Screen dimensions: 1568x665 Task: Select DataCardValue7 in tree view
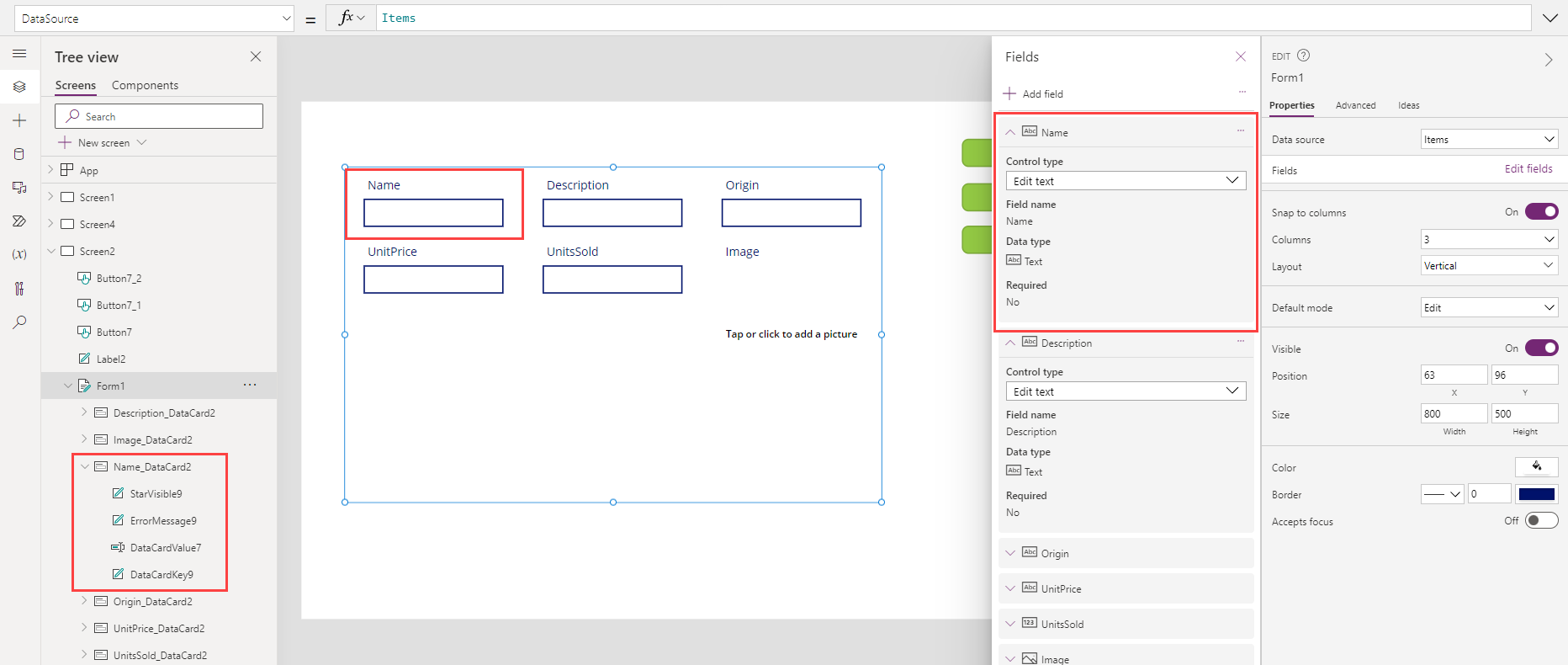165,548
